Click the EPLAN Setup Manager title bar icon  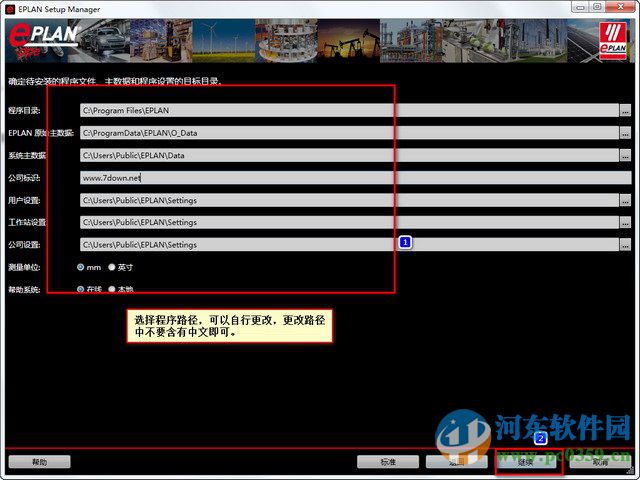tap(10, 9)
